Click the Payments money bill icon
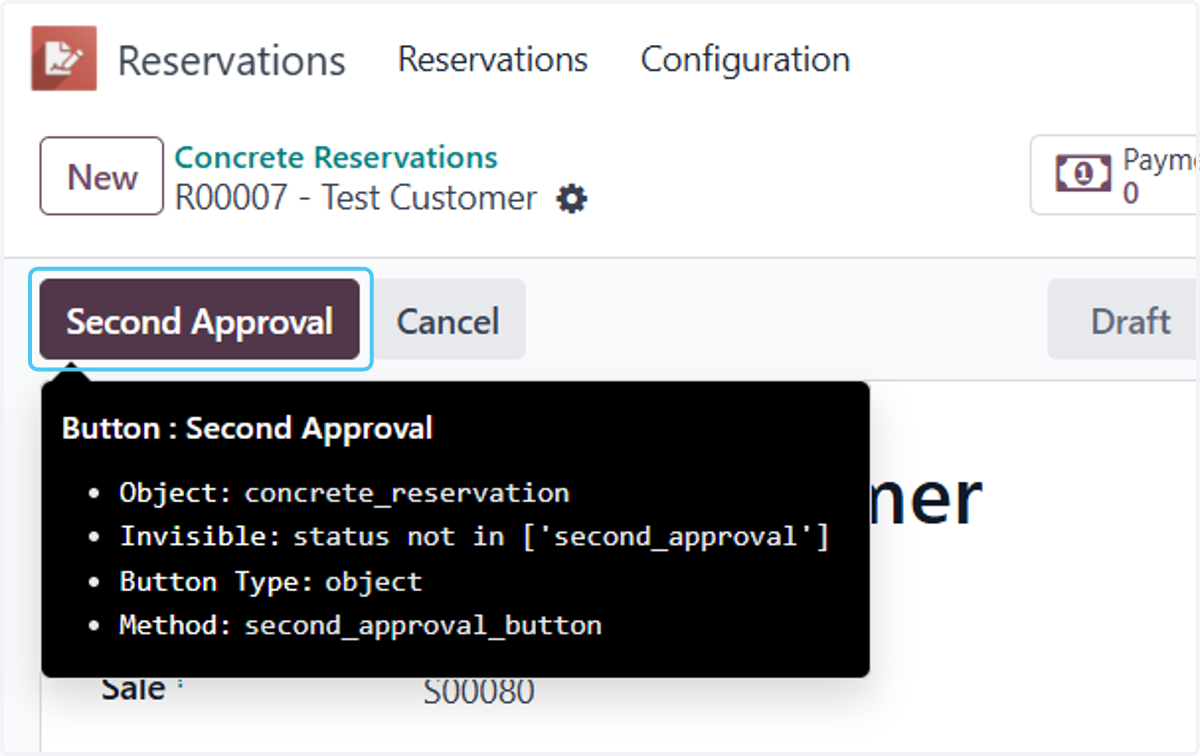 1083,174
